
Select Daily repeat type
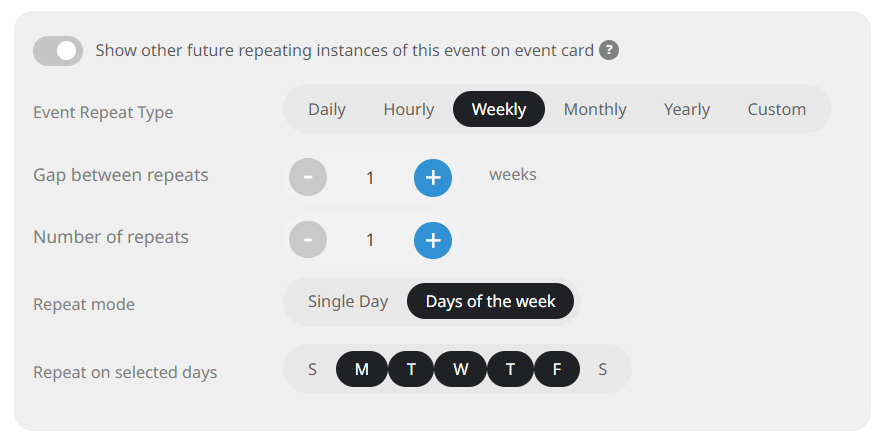[327, 109]
